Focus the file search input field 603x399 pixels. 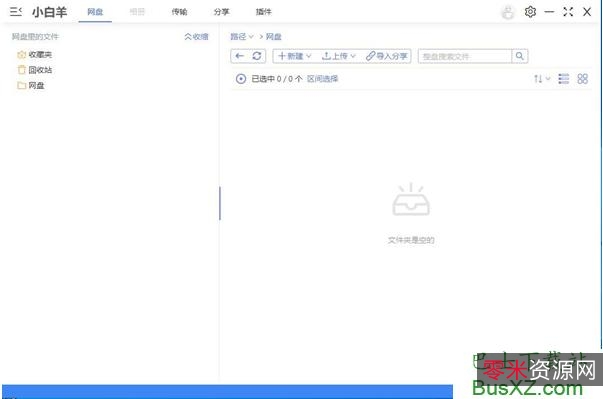tap(465, 56)
